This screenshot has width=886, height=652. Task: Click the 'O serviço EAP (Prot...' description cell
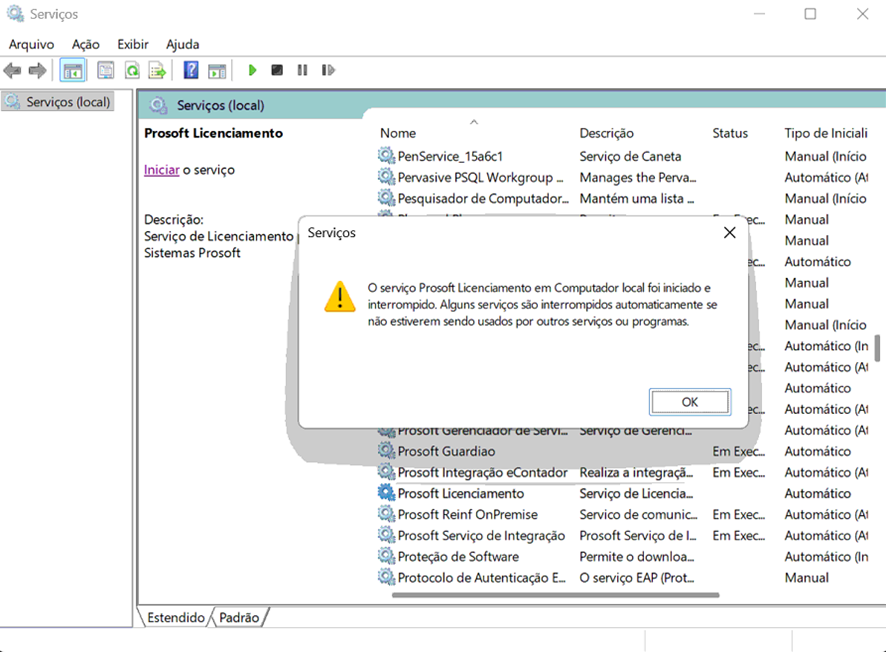(x=636, y=577)
